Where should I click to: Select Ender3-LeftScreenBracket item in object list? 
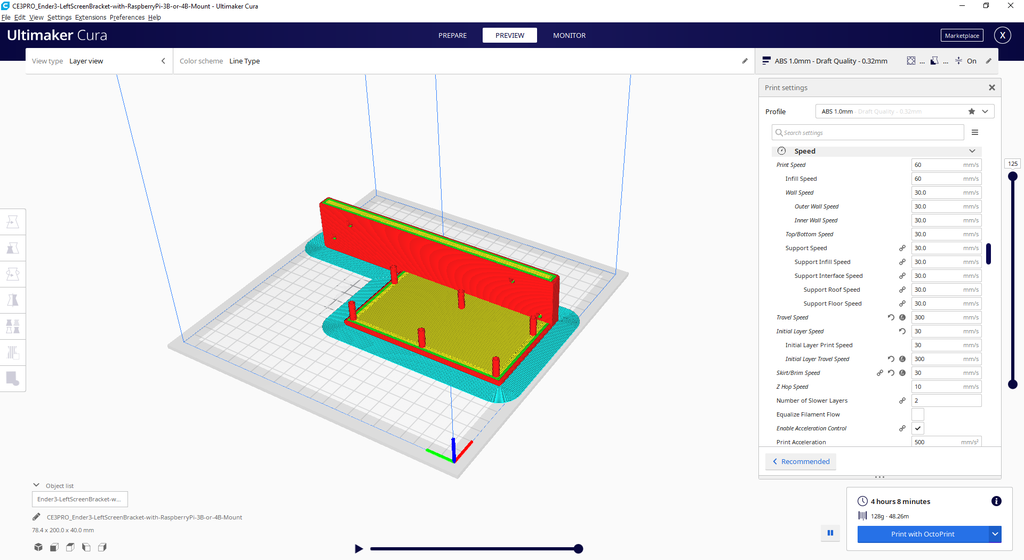click(x=80, y=499)
